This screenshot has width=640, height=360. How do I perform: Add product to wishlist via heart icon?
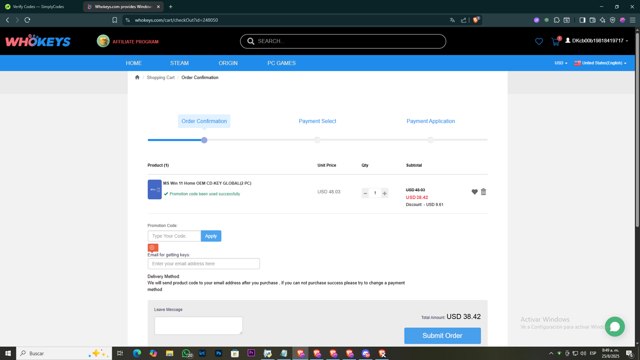[474, 191]
